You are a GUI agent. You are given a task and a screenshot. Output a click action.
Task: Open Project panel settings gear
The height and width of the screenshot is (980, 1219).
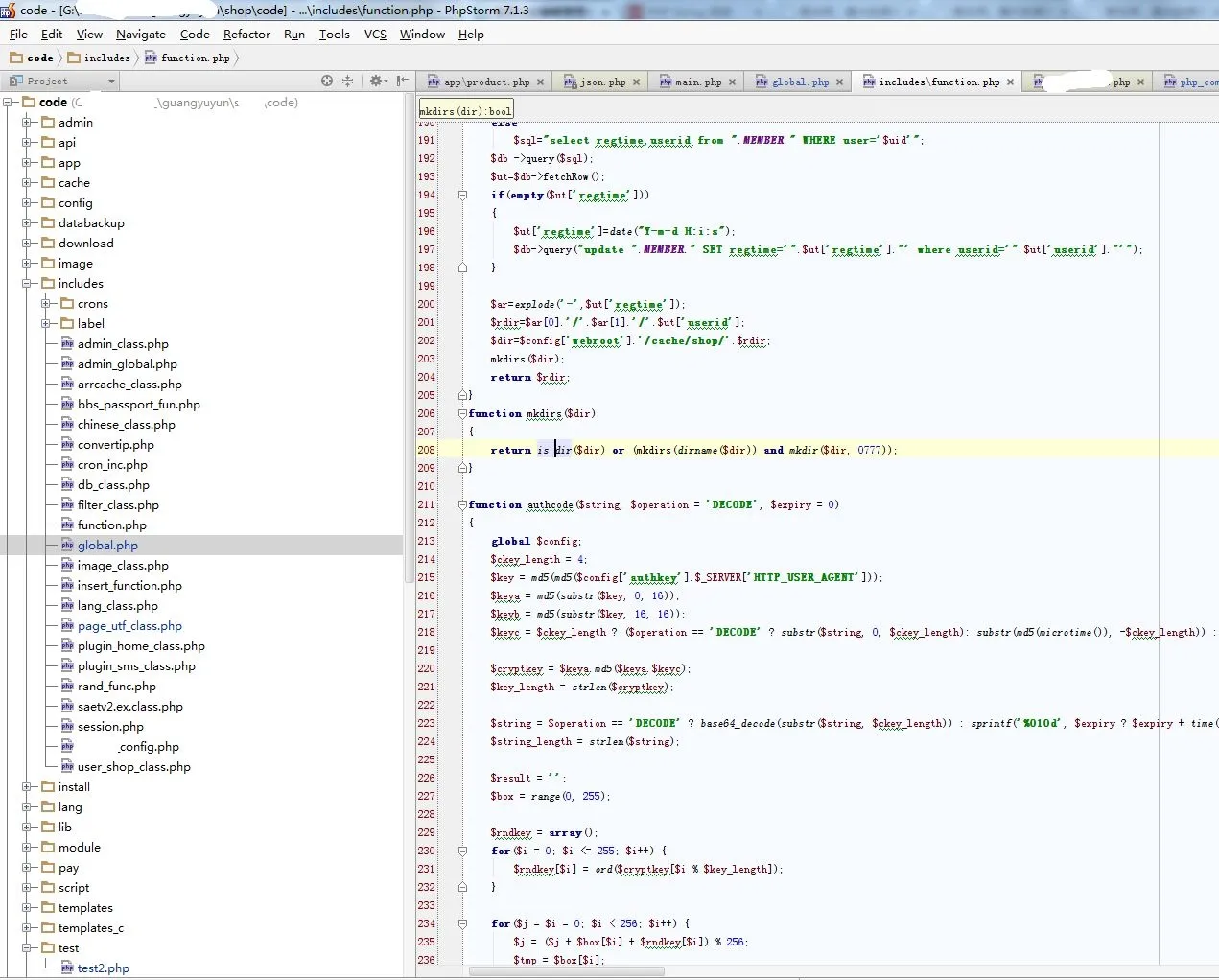click(x=376, y=82)
